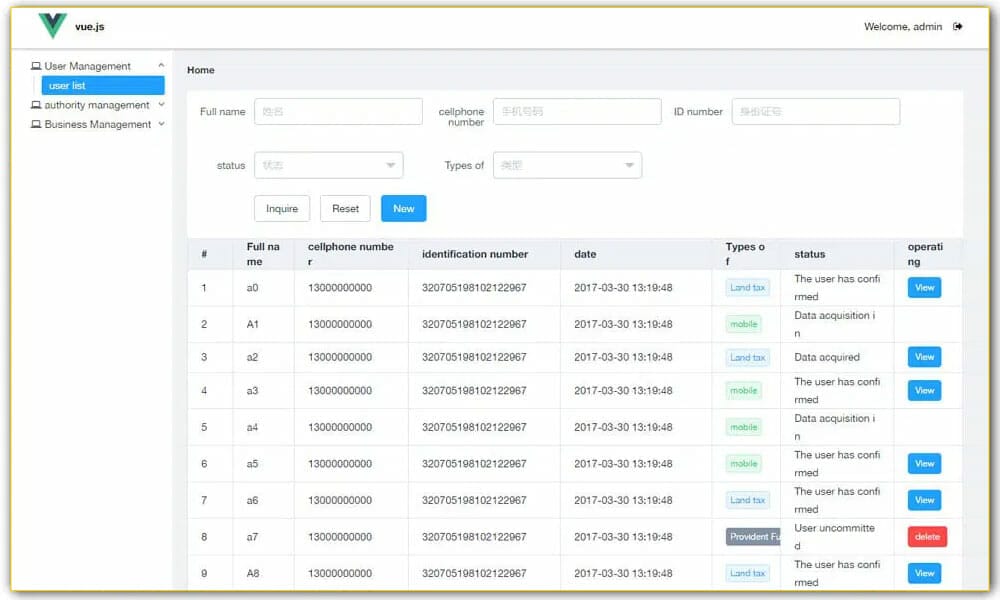Click the laptop icon next to authority management
Viewport: 1000px width, 600px height.
click(x=36, y=105)
